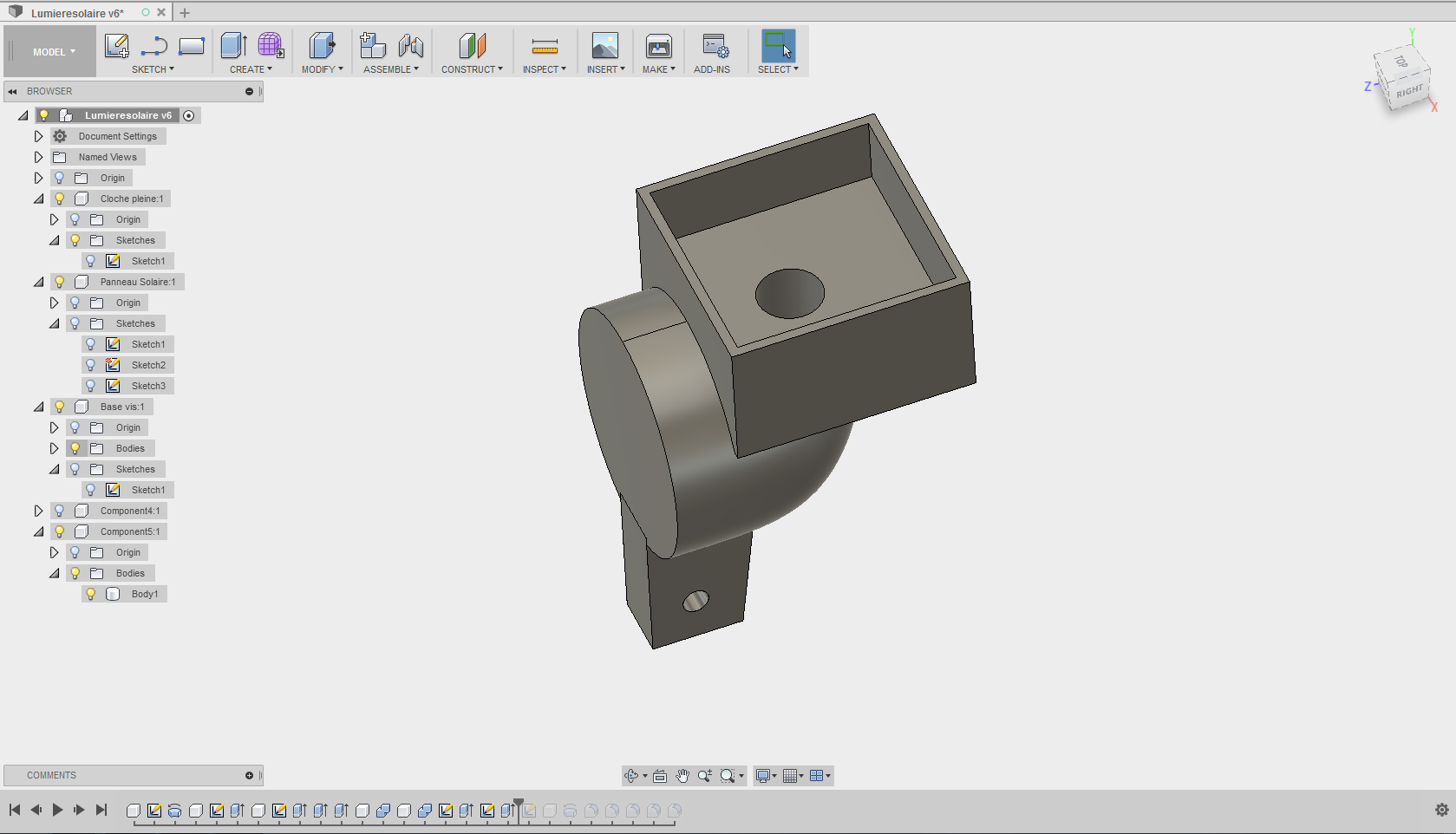Screen dimensions: 1456x834
Task: Open timeline settings gear at bottom right
Action: (1442, 810)
